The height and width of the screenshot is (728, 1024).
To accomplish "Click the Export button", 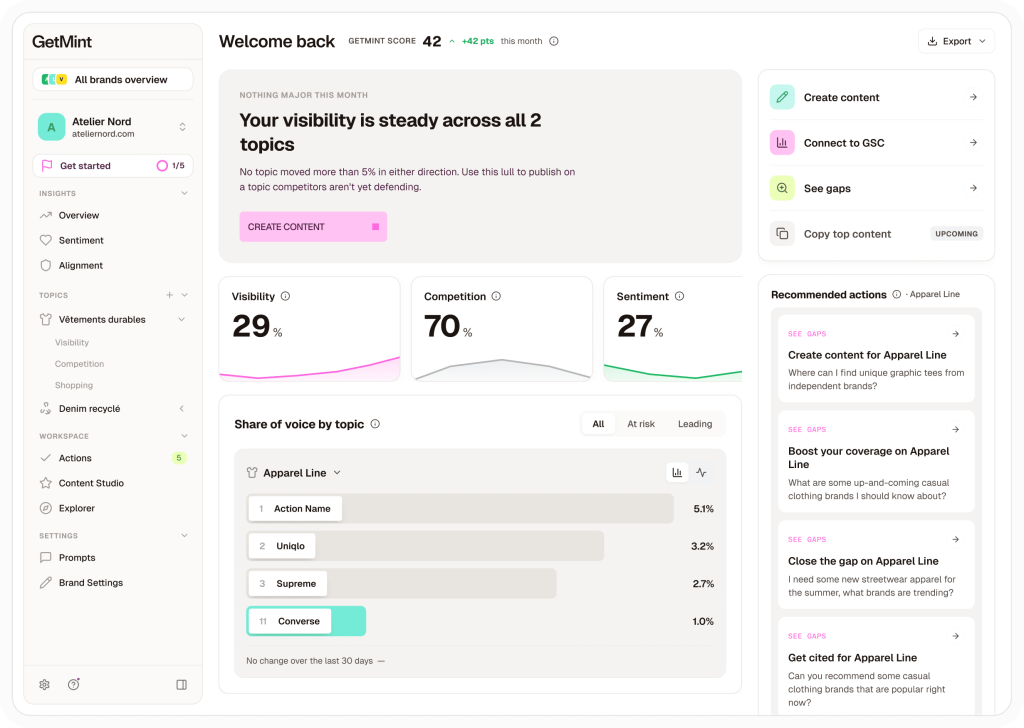I will (x=956, y=41).
